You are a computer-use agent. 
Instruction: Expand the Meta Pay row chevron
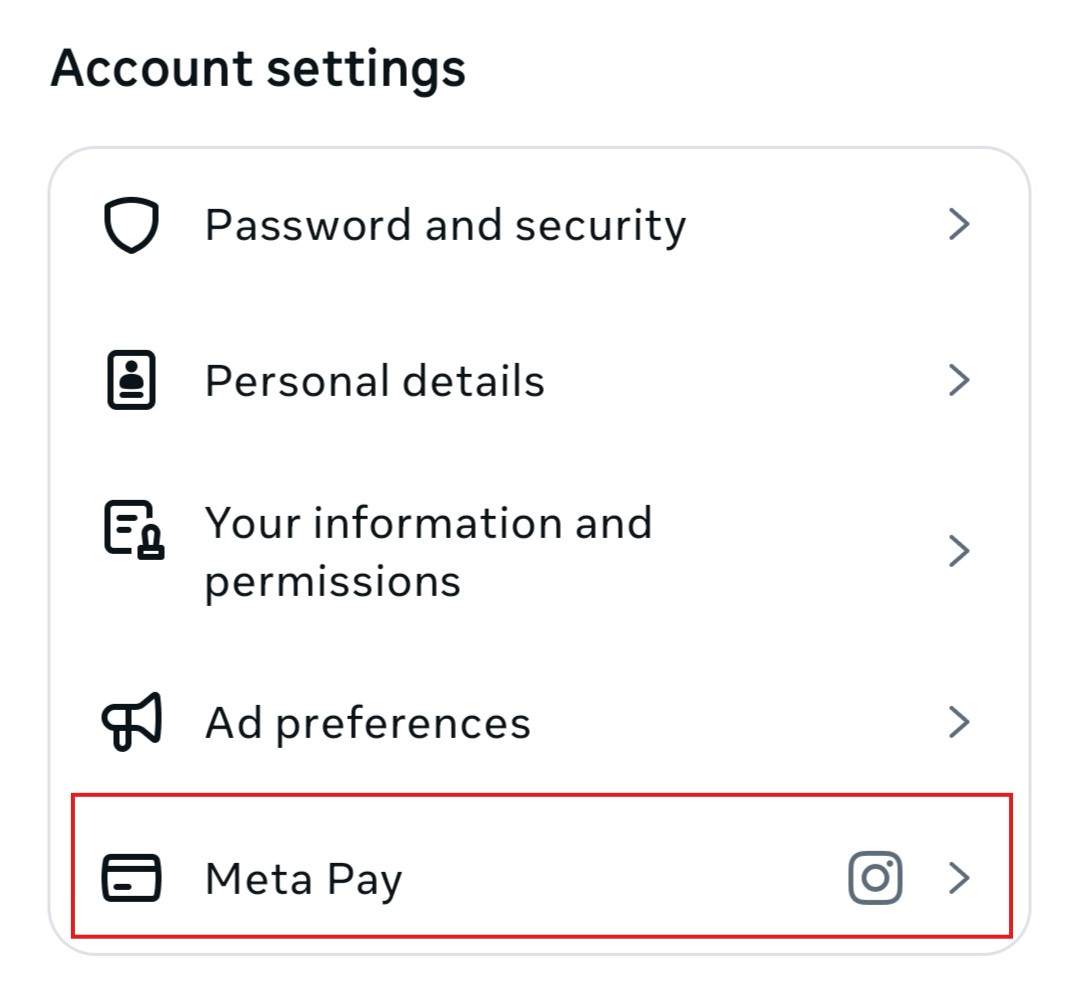click(961, 878)
